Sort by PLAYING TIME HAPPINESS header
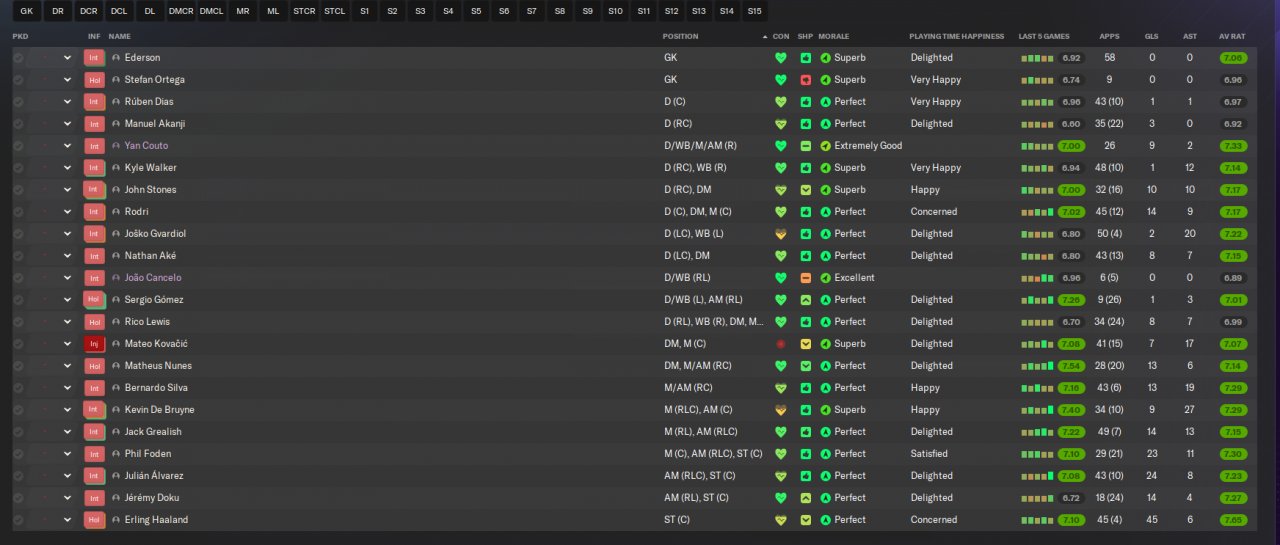 point(957,36)
